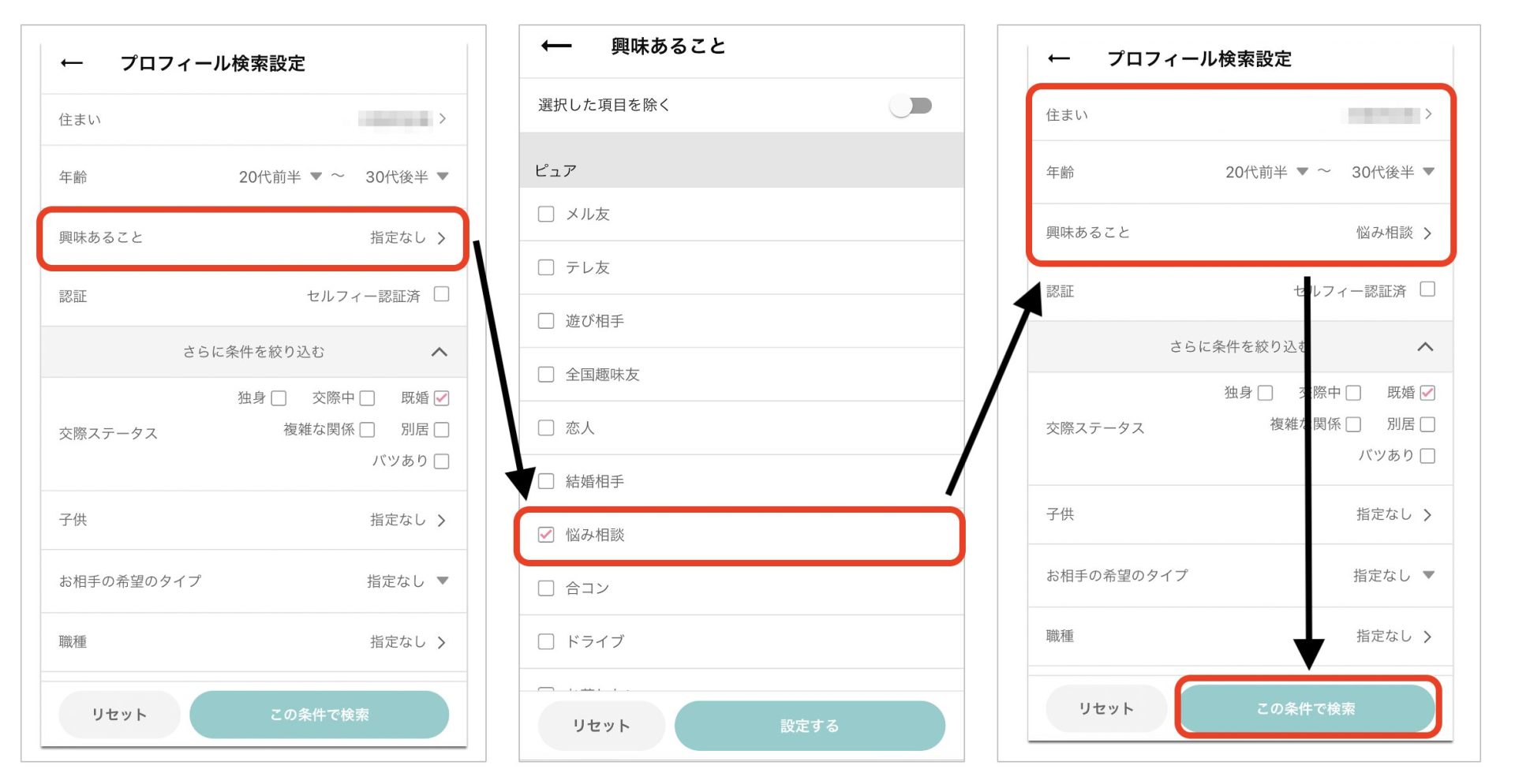Image resolution: width=1515 pixels, height=784 pixels.
Task: Click リセット button beside 設定する
Action: 601,726
